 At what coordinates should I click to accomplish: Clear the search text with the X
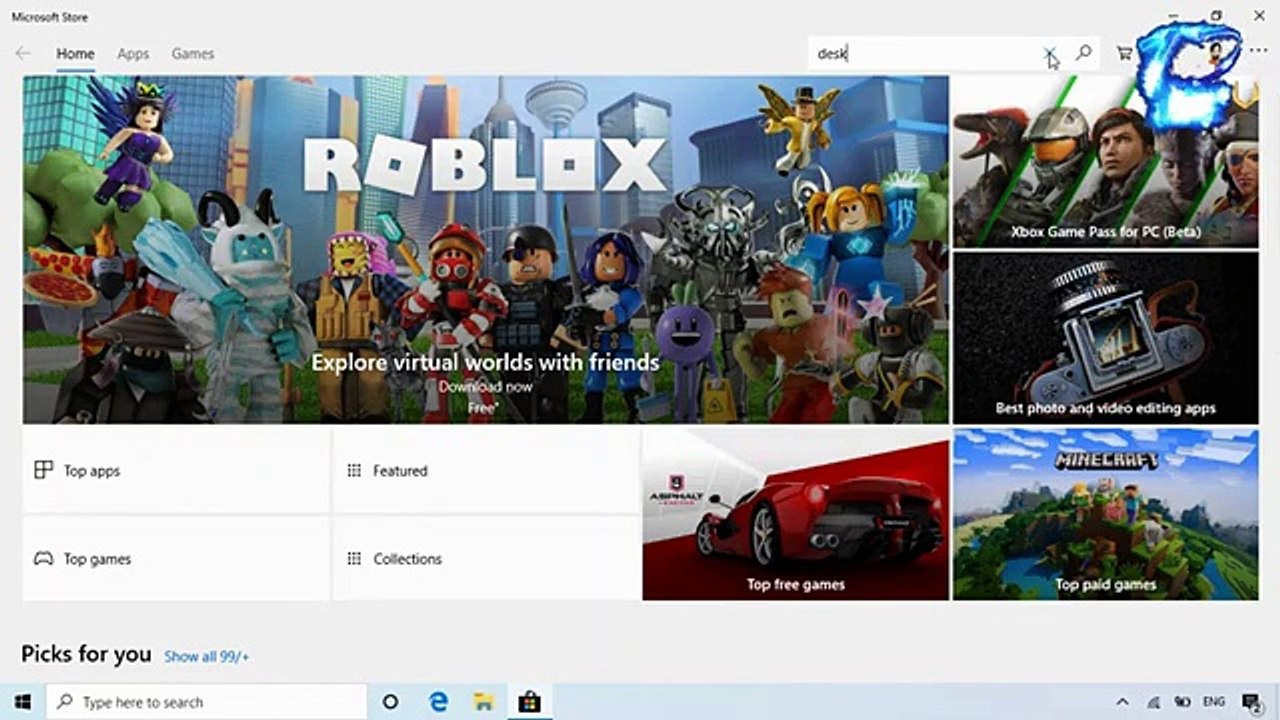click(x=1049, y=53)
